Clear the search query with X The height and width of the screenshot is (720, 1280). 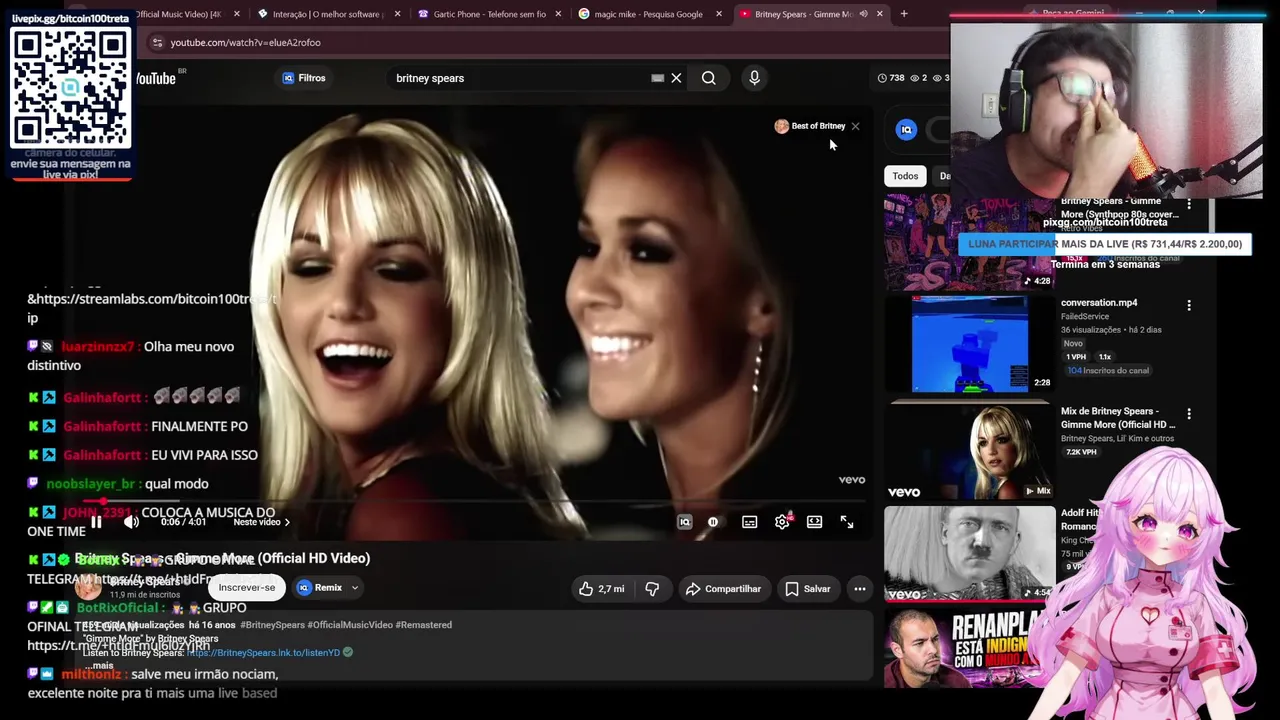676,78
